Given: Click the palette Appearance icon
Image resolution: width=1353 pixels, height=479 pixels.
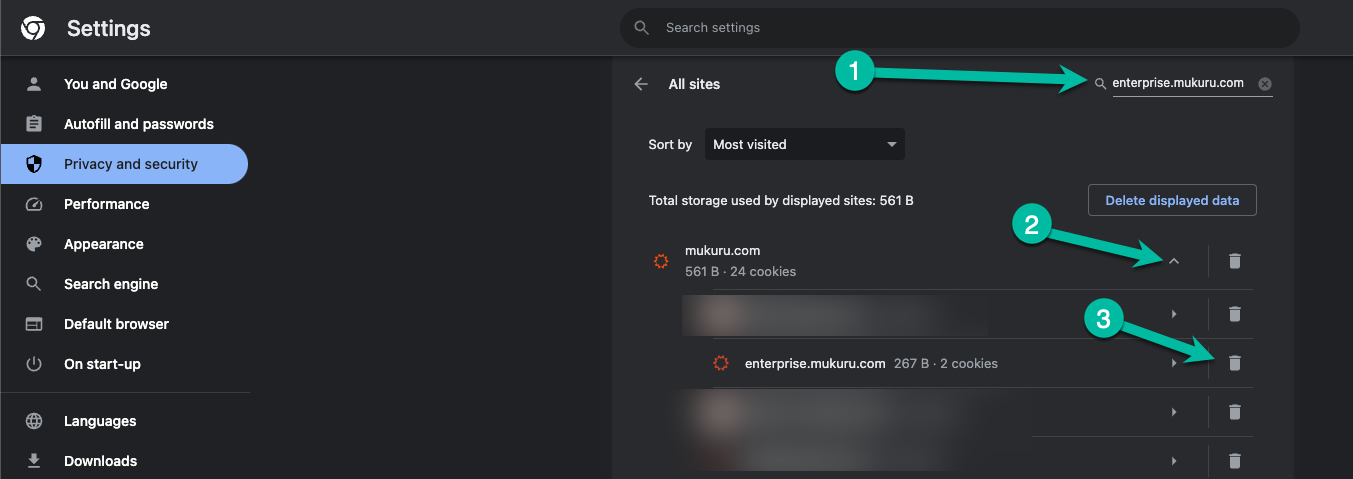Looking at the screenshot, I should click(34, 244).
